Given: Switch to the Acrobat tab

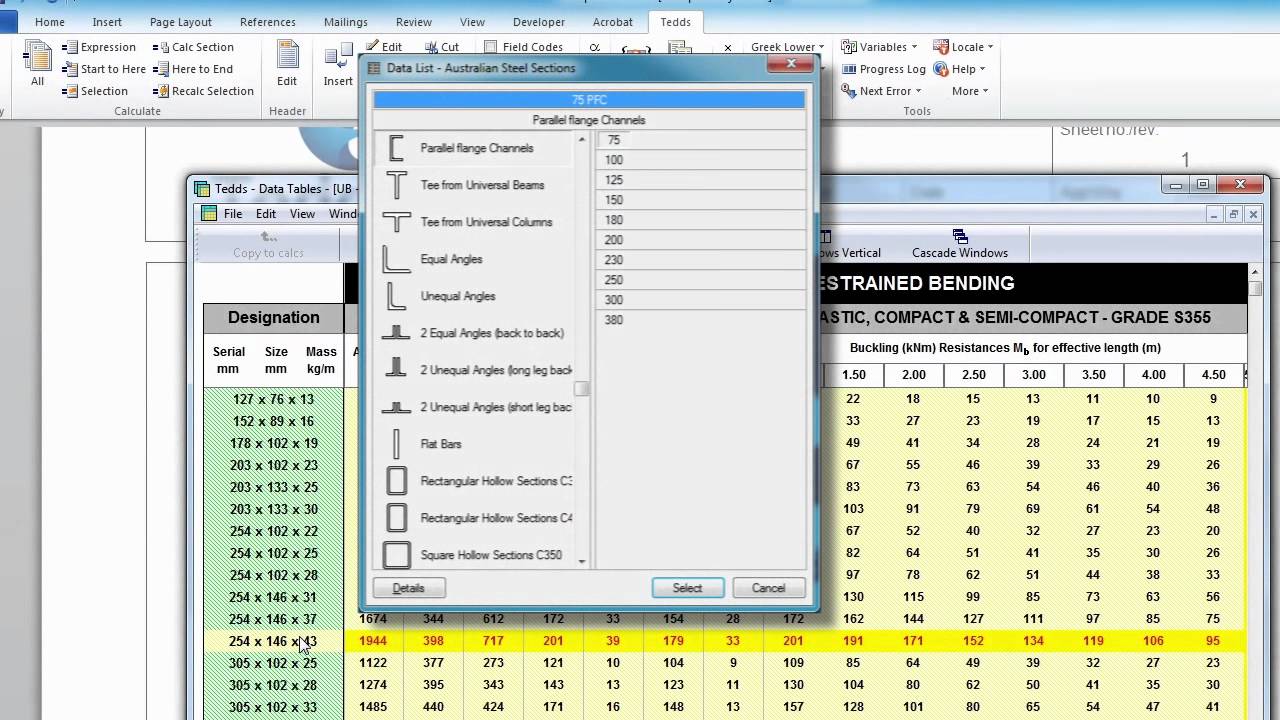Looking at the screenshot, I should 612,22.
